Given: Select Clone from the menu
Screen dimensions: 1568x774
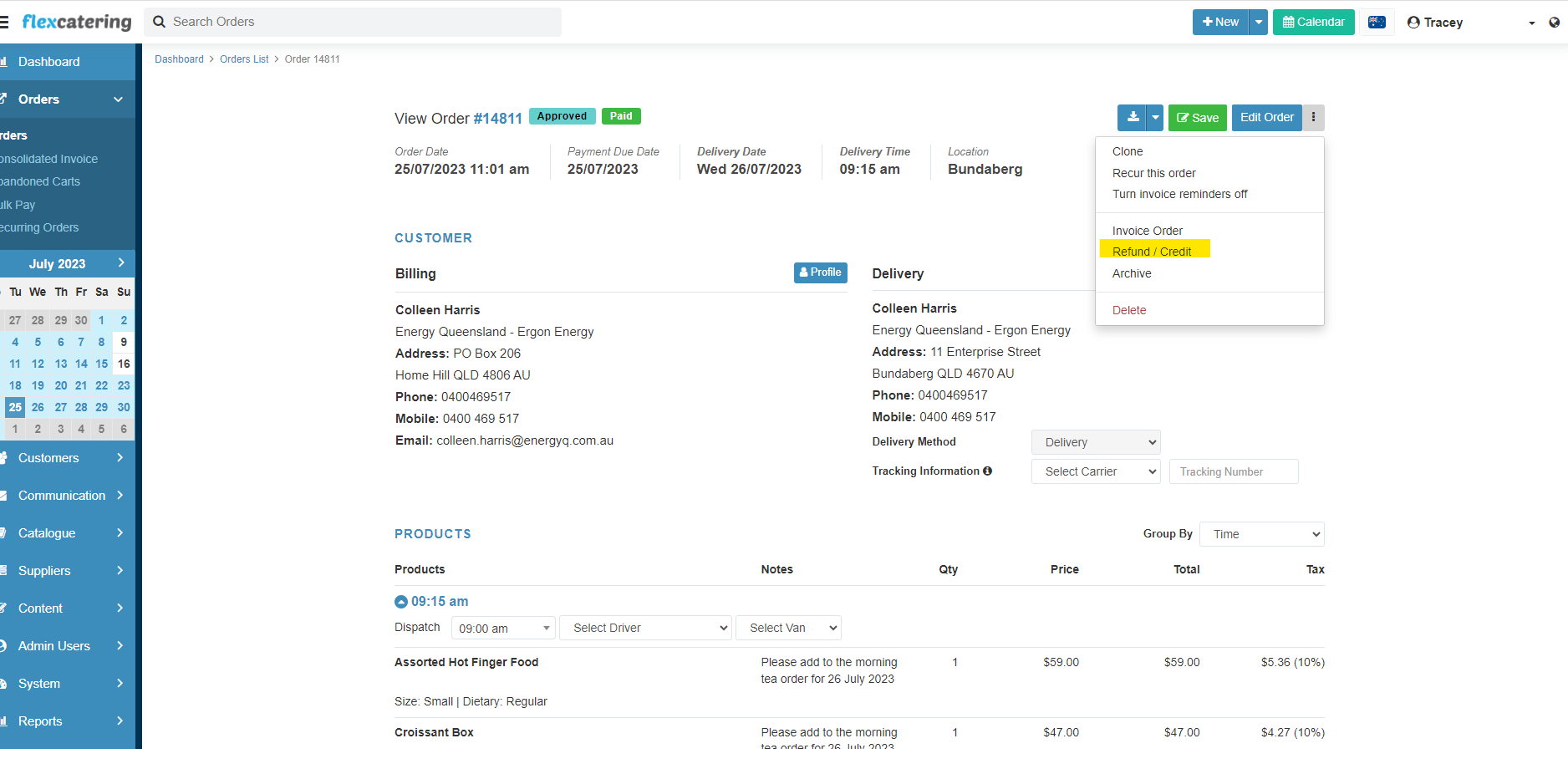Looking at the screenshot, I should (x=1128, y=151).
